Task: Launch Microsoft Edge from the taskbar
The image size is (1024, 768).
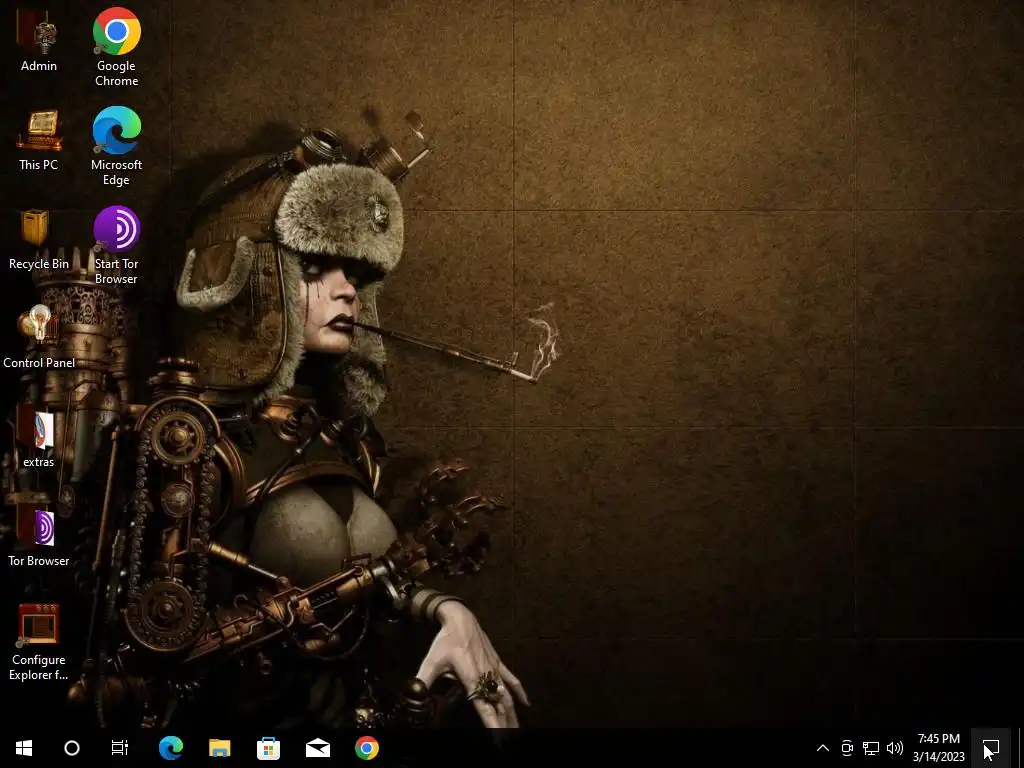Action: coord(170,748)
